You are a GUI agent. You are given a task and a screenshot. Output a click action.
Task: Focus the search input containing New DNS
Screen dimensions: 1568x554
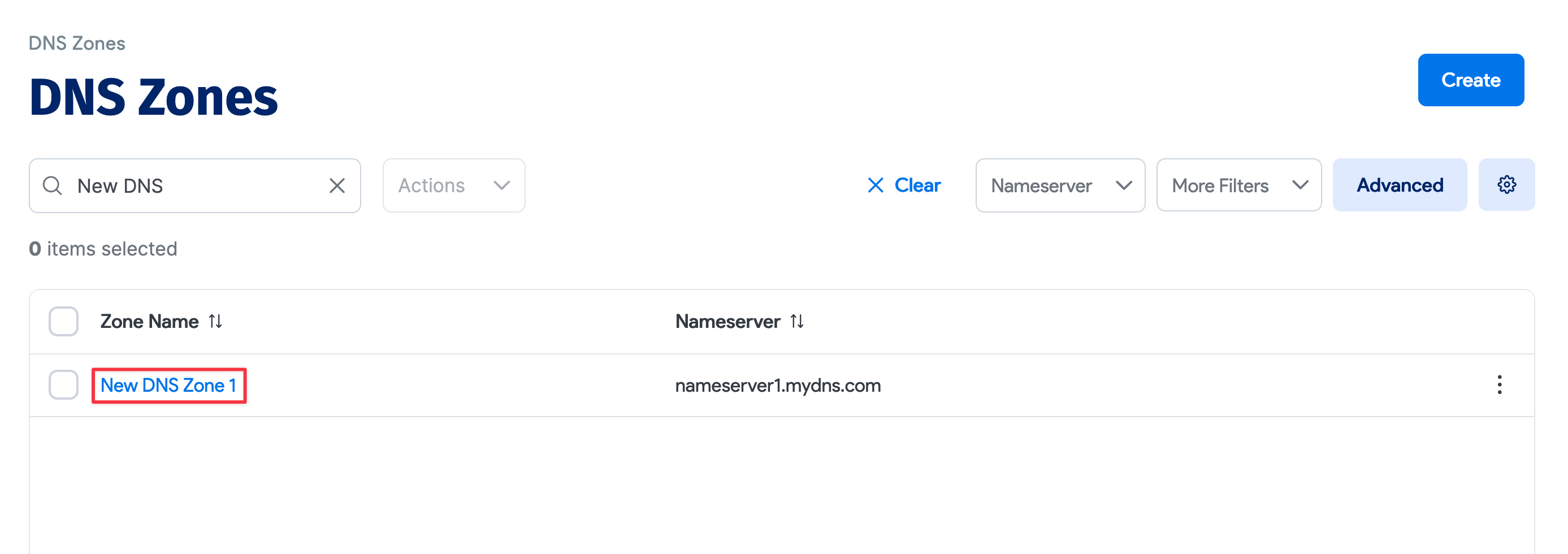click(x=195, y=185)
